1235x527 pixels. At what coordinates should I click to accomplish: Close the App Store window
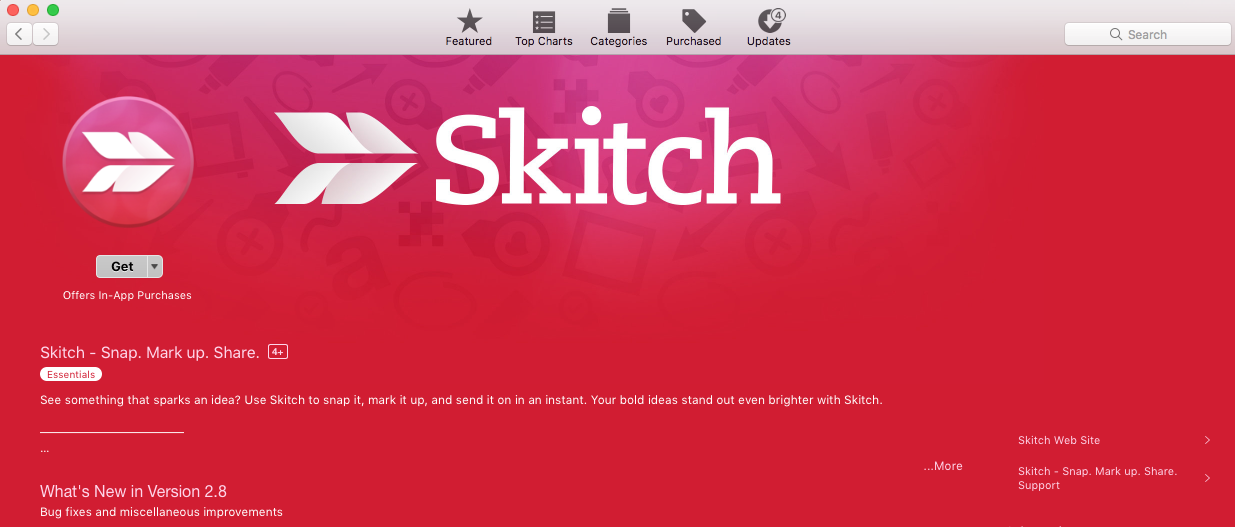[x=13, y=9]
